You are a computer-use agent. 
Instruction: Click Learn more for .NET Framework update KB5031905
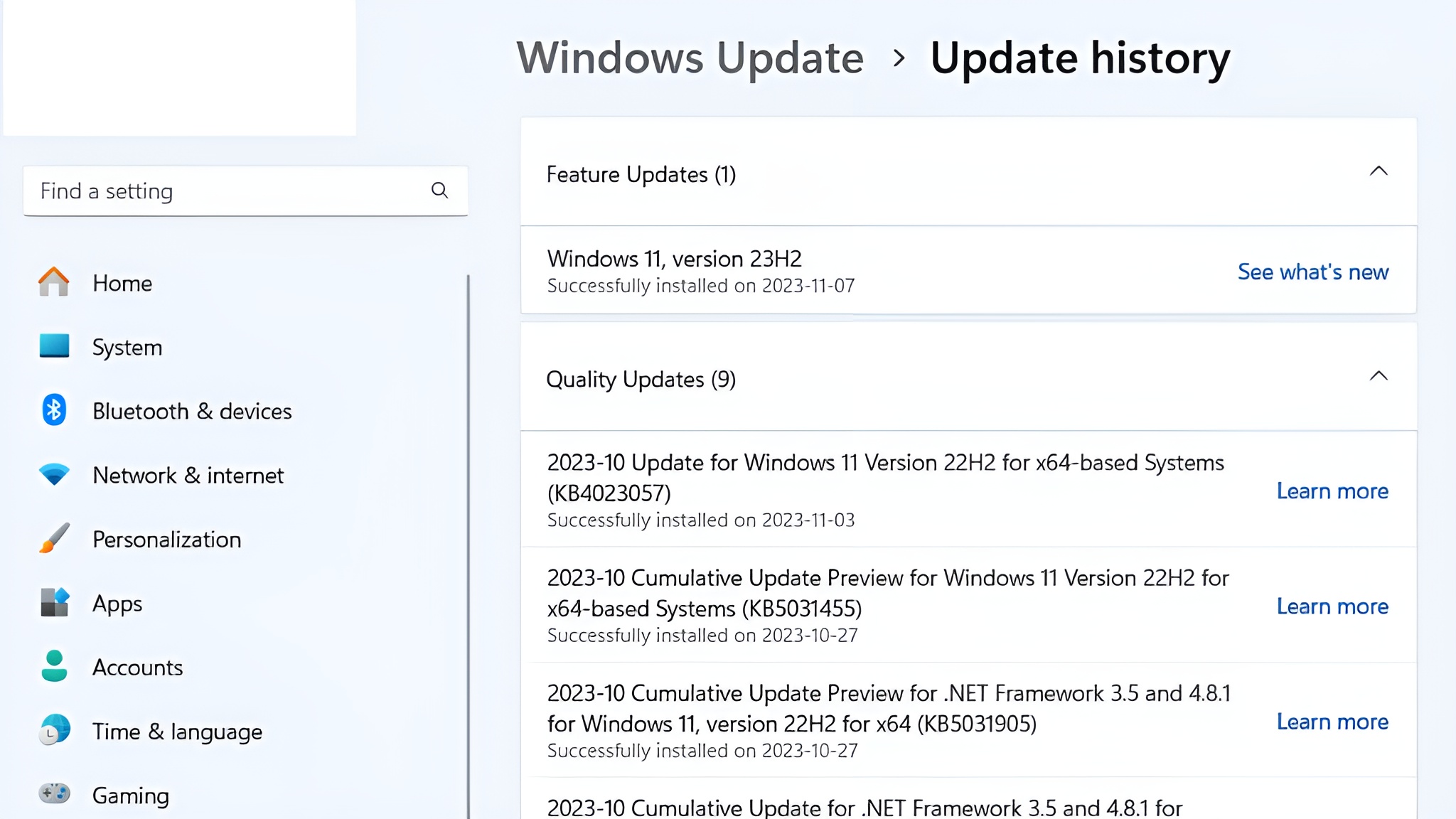(x=1332, y=722)
